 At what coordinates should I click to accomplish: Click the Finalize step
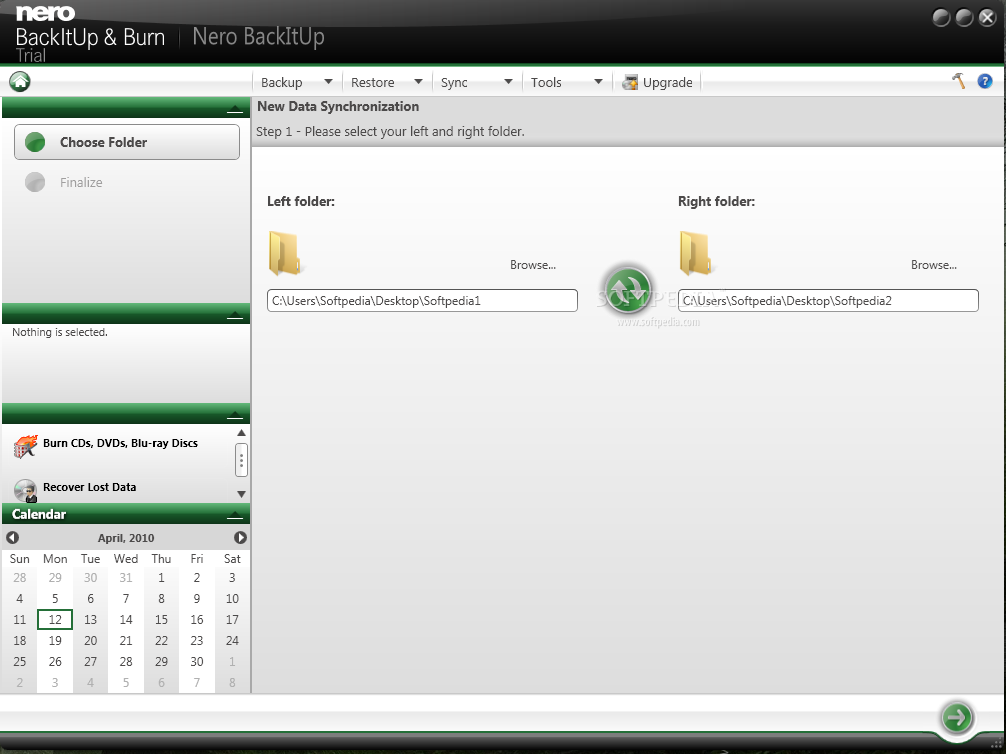81,182
